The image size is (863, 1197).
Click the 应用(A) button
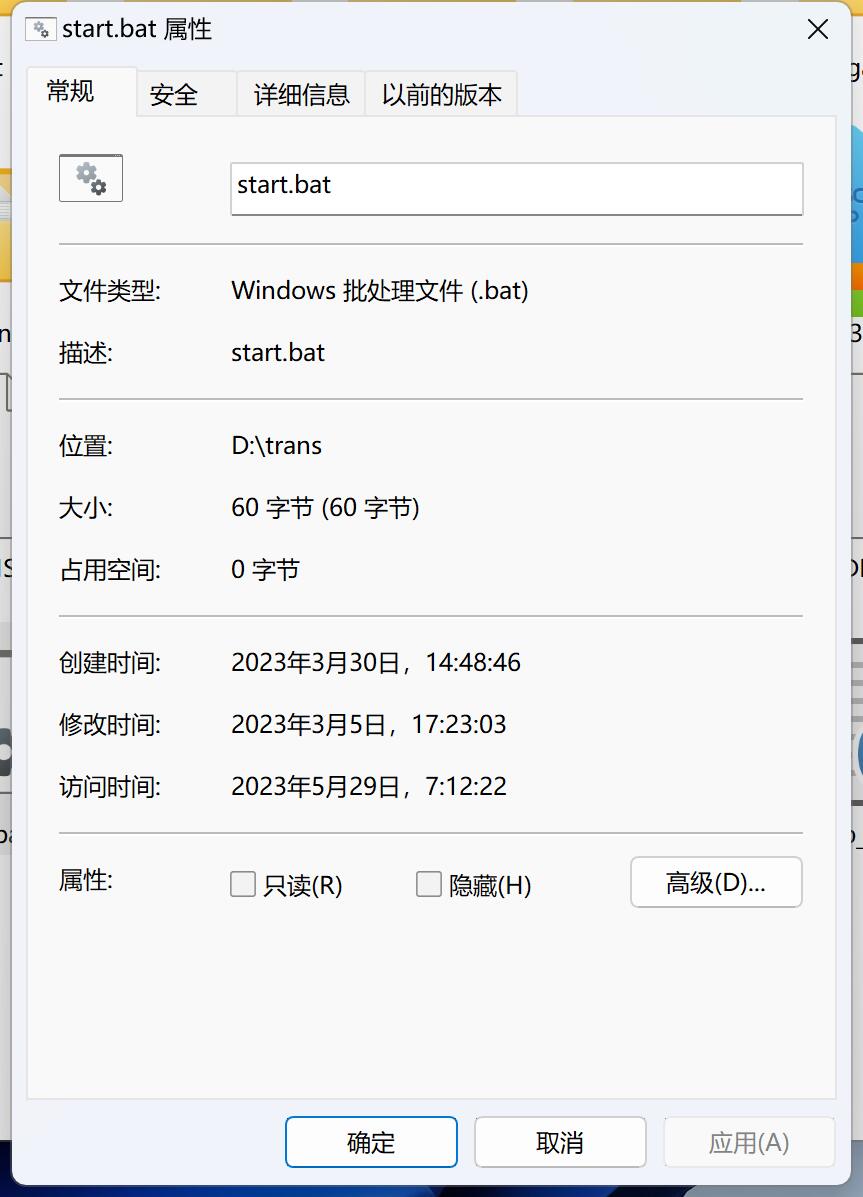coord(748,1142)
